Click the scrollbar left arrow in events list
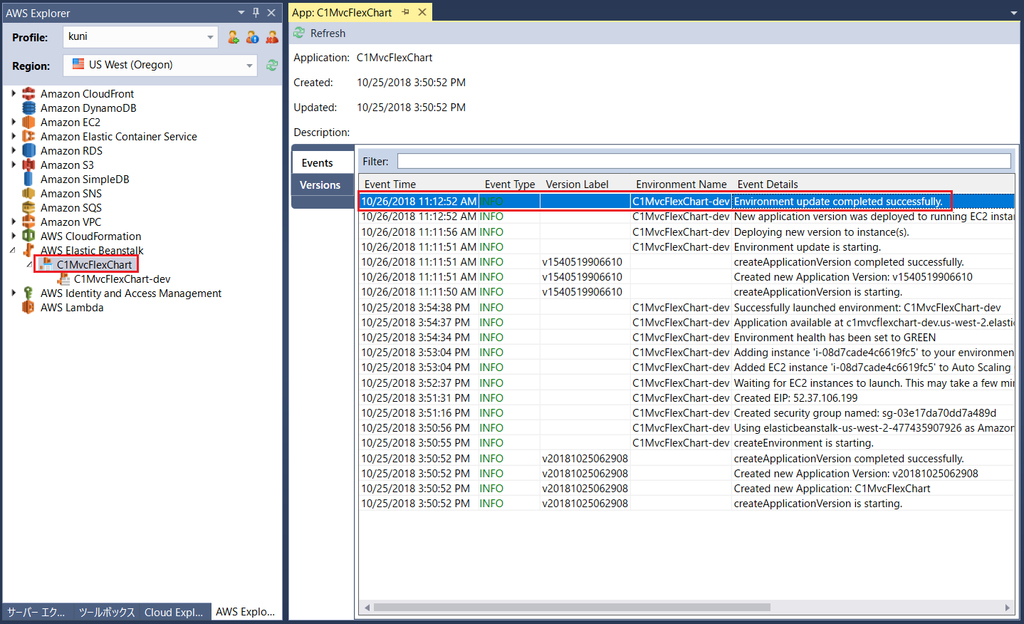Viewport: 1024px width, 624px height. [x=367, y=608]
